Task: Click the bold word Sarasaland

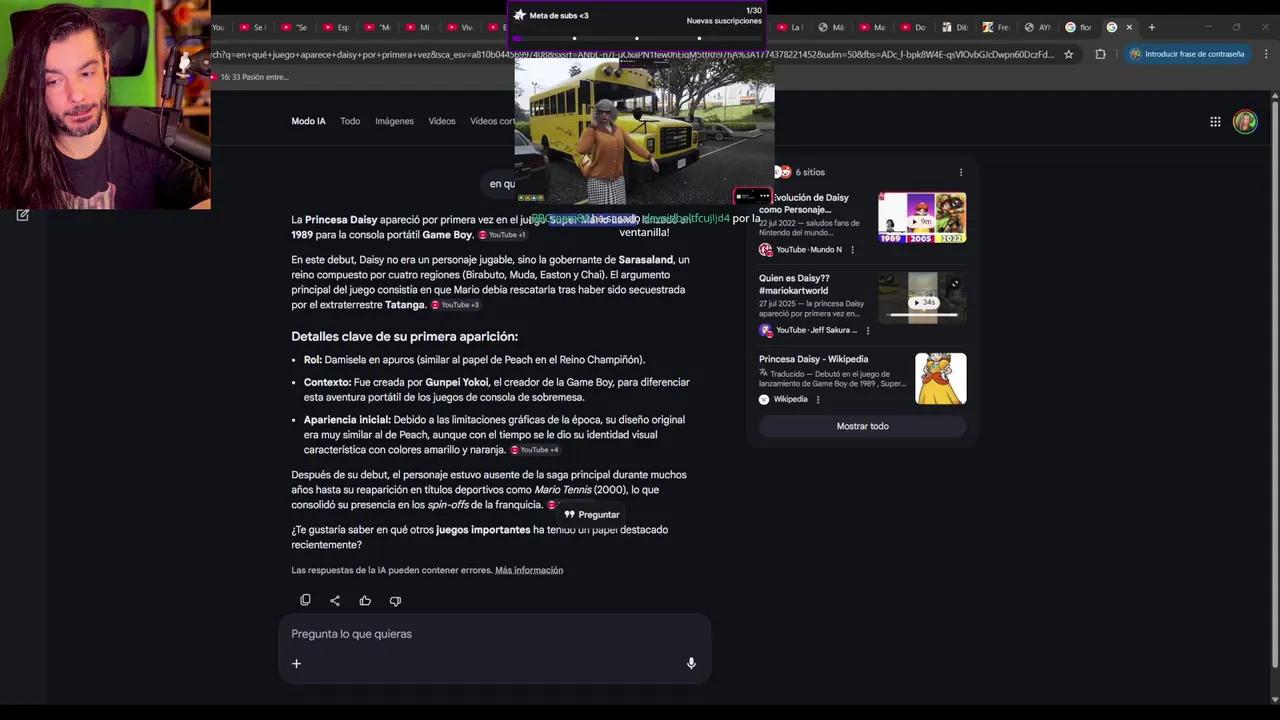Action: (646, 260)
